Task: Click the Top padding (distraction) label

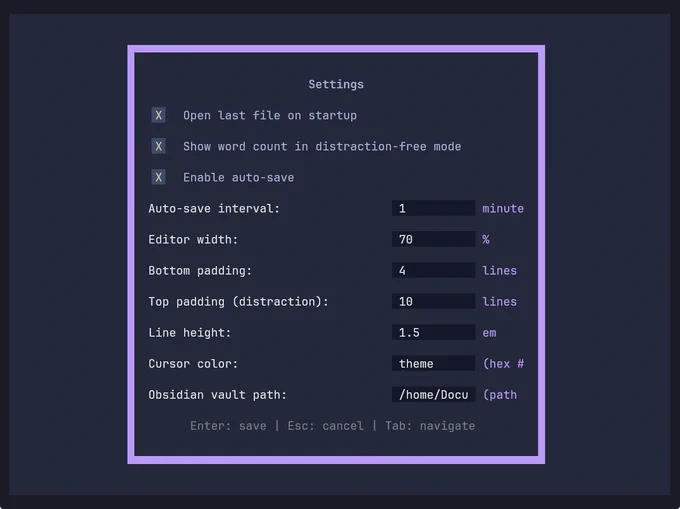Action: tap(239, 302)
